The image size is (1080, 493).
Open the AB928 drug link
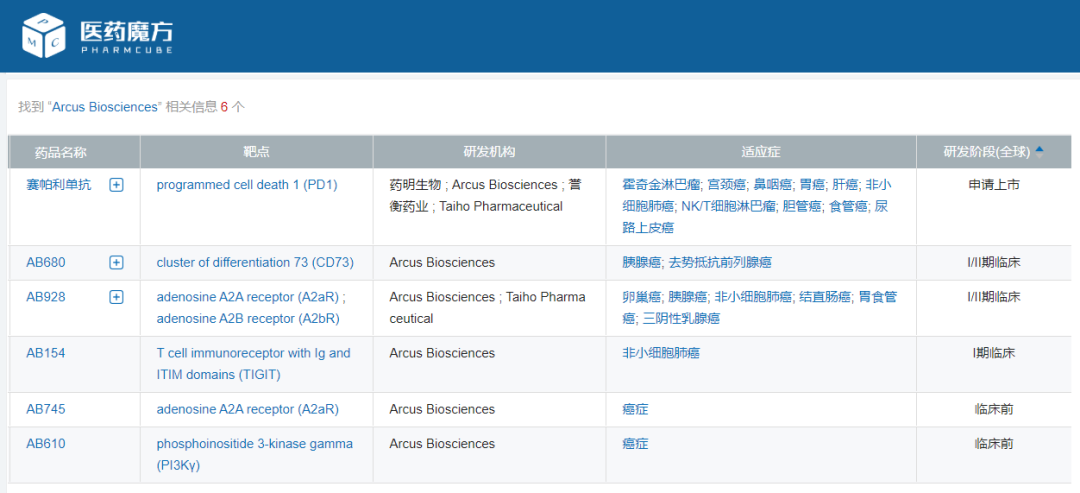(x=46, y=297)
